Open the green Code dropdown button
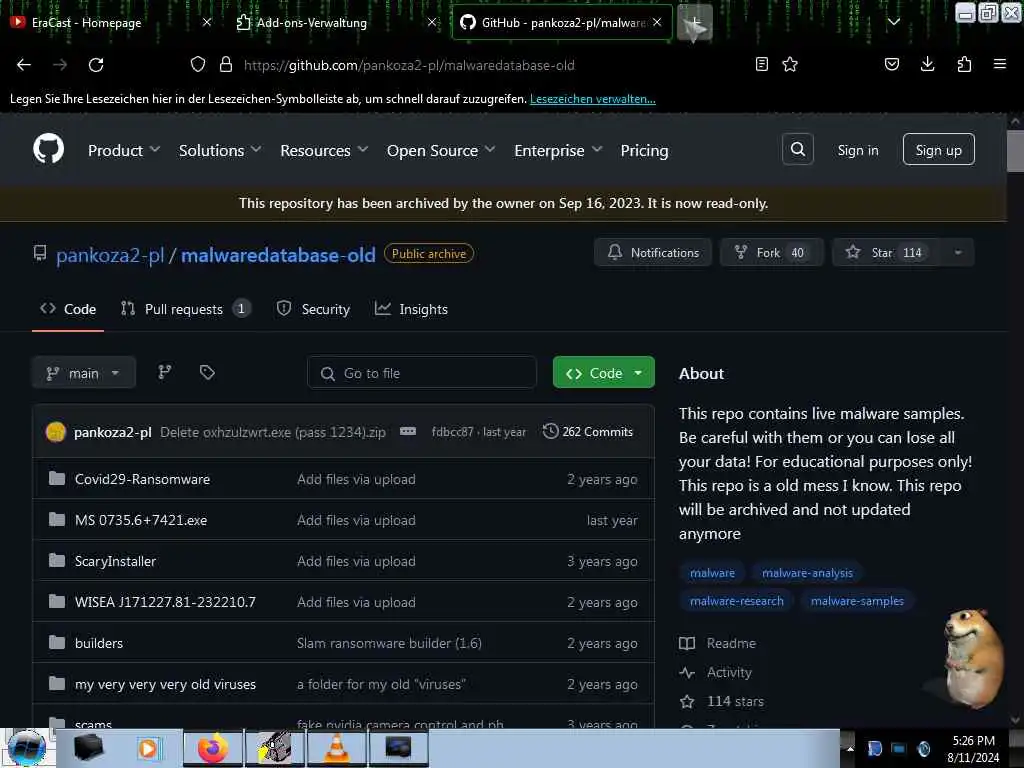This screenshot has height=768, width=1024. point(603,373)
